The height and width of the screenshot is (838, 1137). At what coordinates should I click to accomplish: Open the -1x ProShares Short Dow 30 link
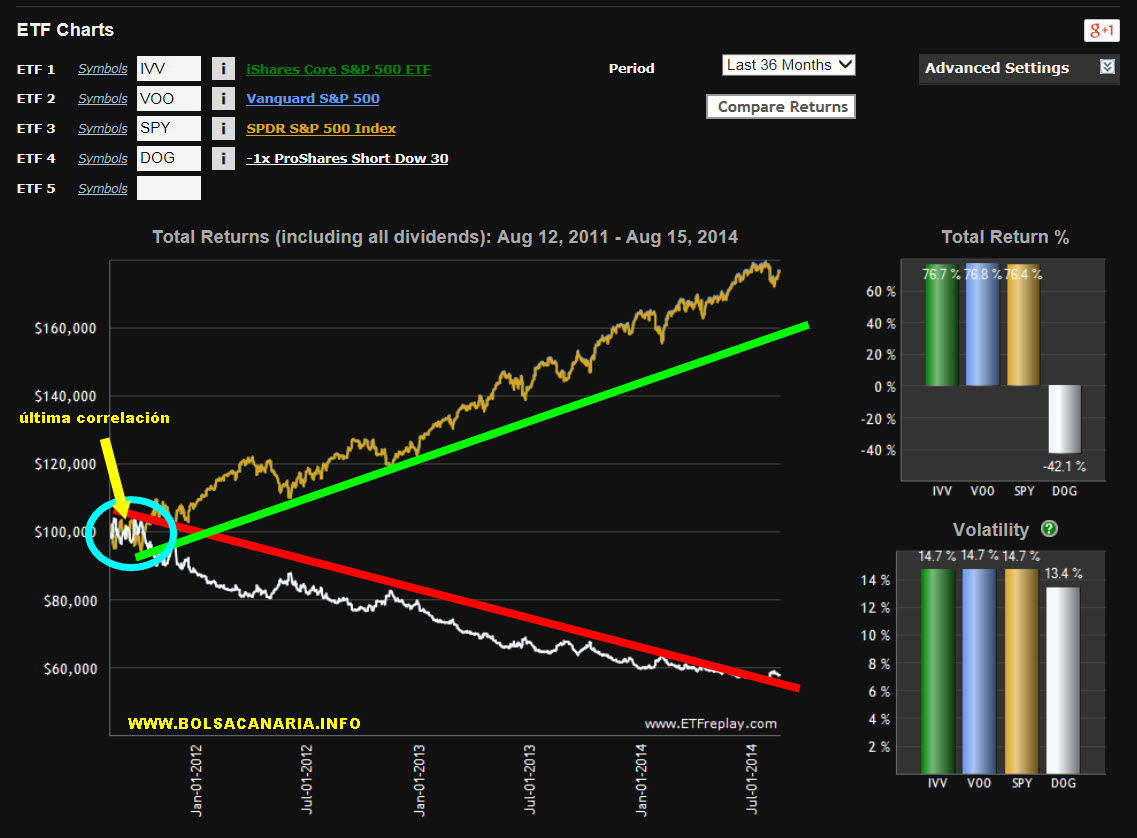tap(347, 159)
